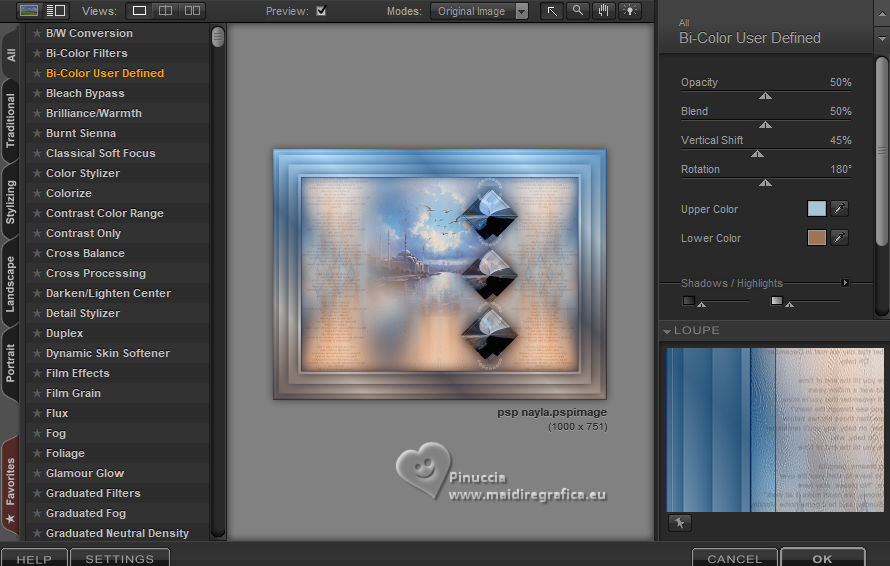The image size is (890, 566).
Task: Click the Shadows slider handle
Action: click(702, 305)
